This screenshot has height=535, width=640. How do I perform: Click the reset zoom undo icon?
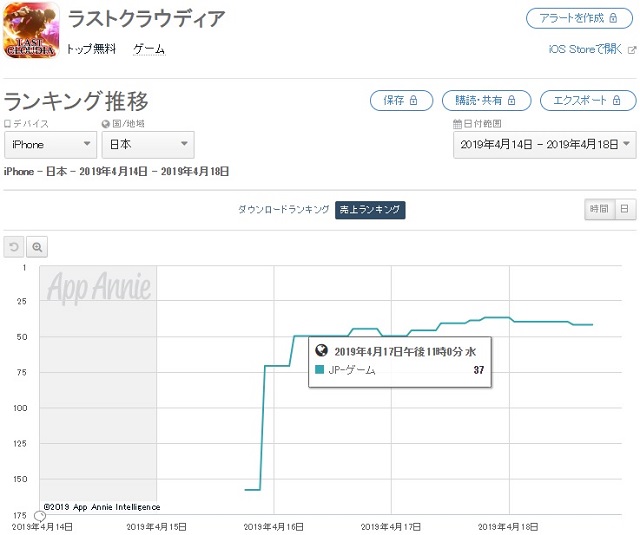point(14,247)
